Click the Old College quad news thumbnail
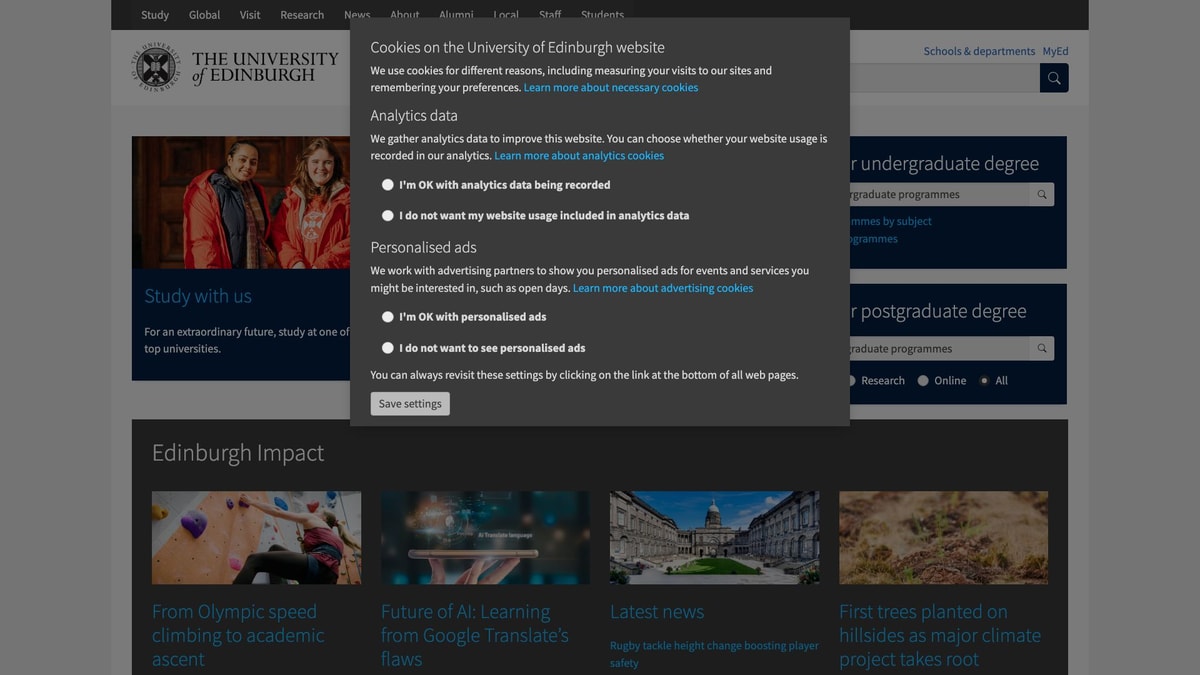The height and width of the screenshot is (675, 1200). tap(714, 537)
